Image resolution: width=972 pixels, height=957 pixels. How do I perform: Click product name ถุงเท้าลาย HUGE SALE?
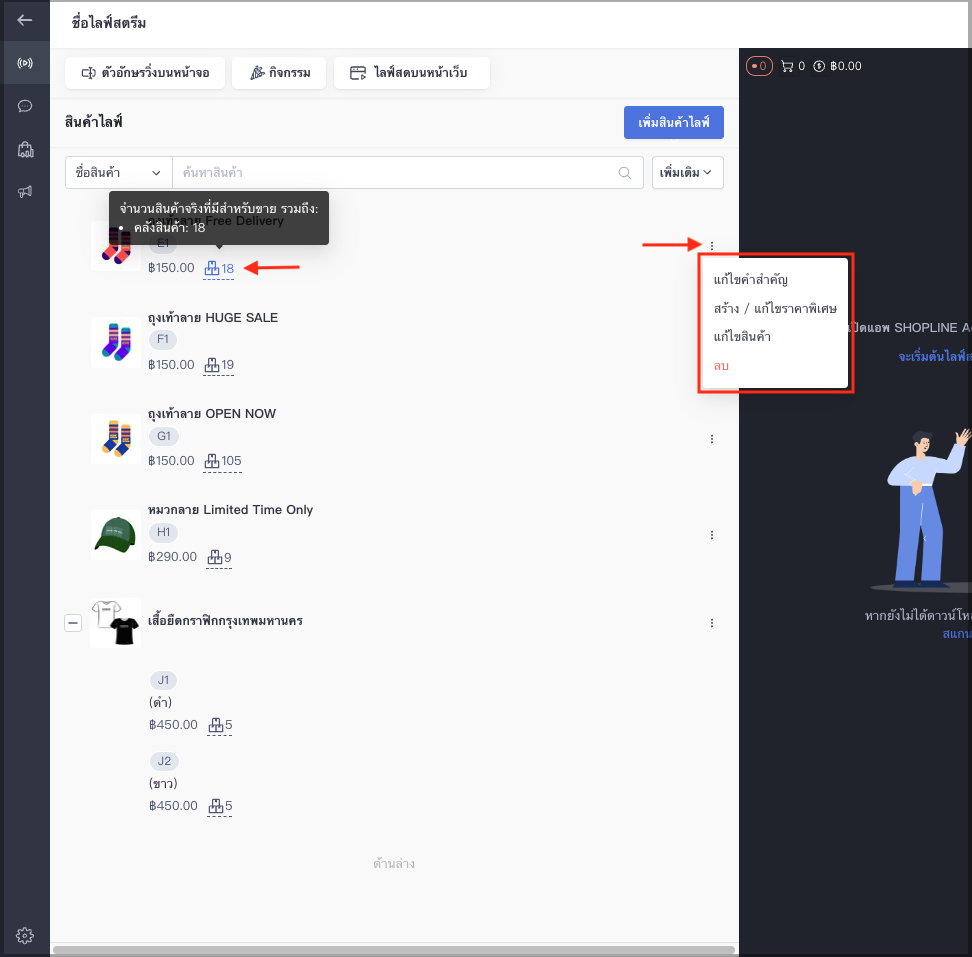pyautogui.click(x=213, y=318)
